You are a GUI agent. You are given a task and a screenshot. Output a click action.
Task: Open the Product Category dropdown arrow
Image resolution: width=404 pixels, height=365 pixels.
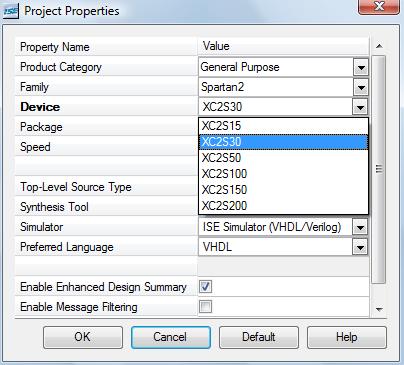(x=360, y=68)
